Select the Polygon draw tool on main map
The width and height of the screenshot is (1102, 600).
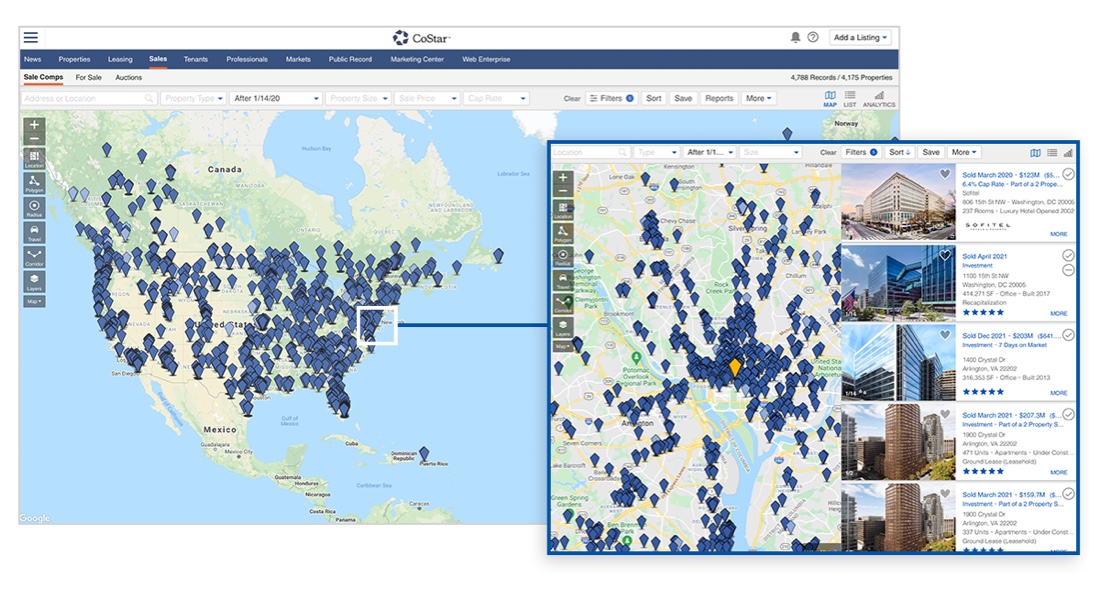[x=35, y=182]
